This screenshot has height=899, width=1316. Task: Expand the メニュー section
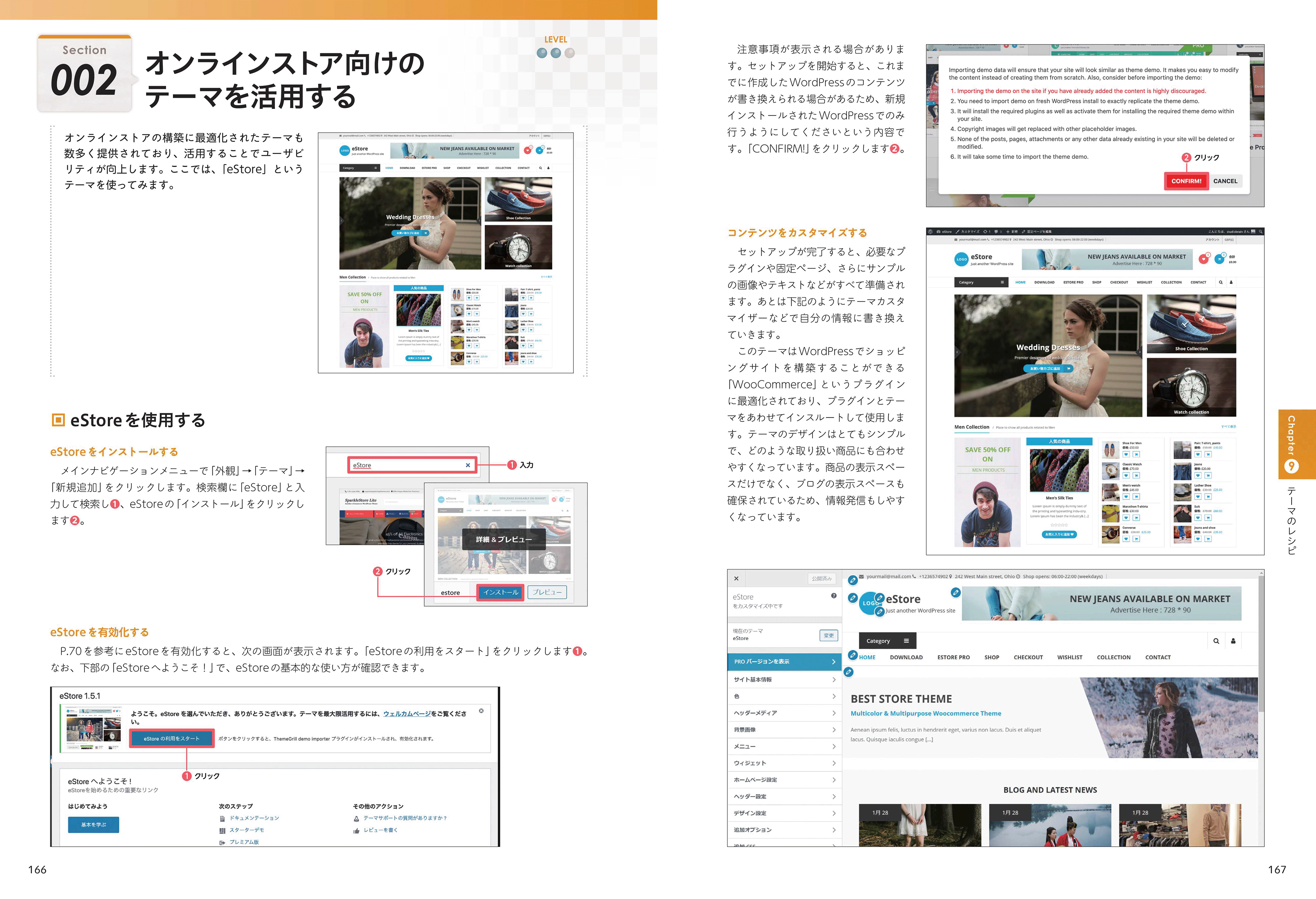[784, 746]
